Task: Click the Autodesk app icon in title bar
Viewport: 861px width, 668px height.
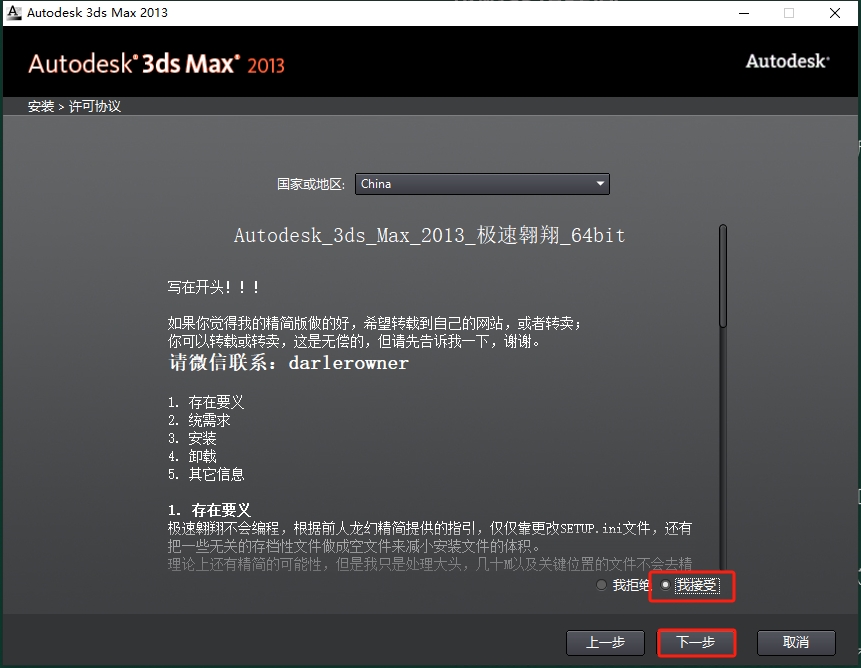Action: pos(14,12)
